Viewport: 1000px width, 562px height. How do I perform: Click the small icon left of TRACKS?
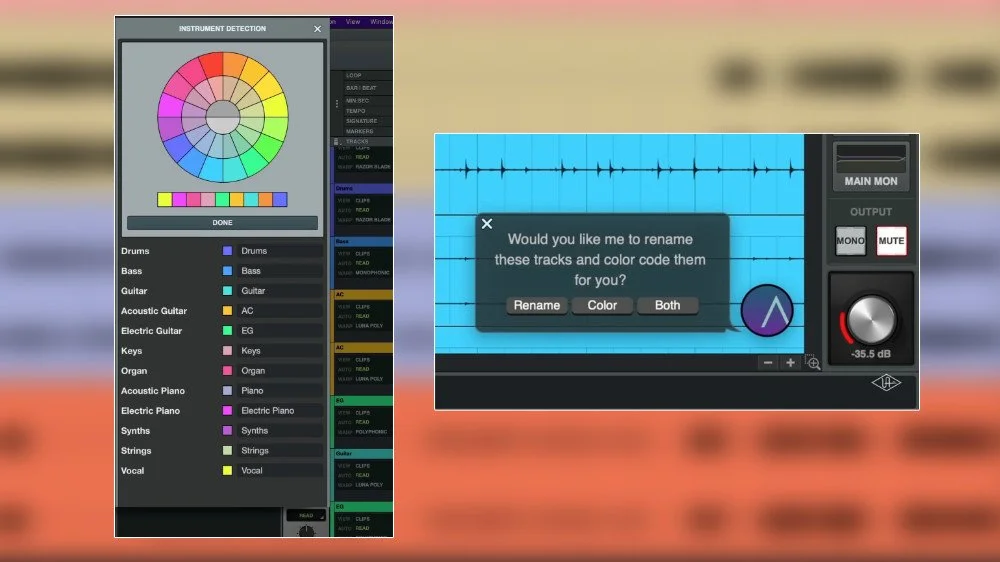point(336,142)
